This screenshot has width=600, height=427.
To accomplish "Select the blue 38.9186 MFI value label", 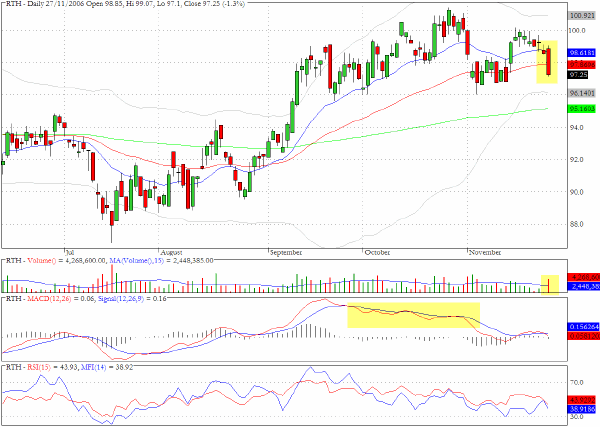I will (582, 409).
